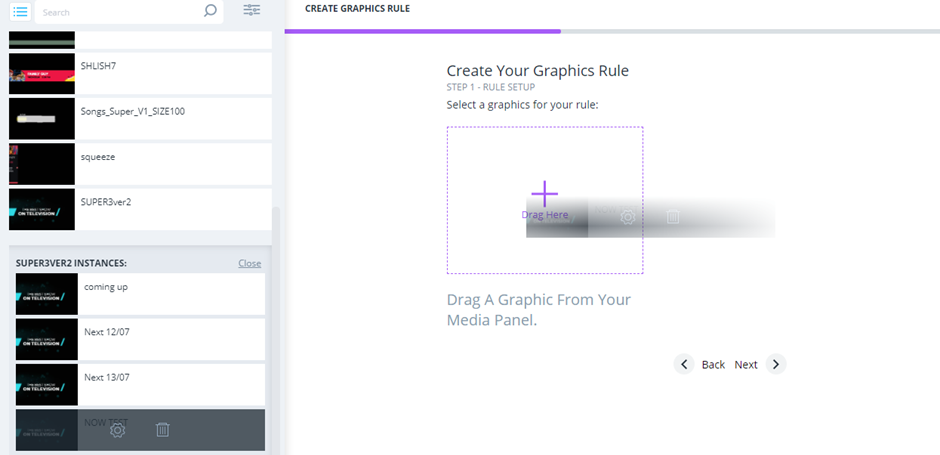Click the purple plus Drag Here icon
Screen dimensions: 940x455
tap(544, 194)
